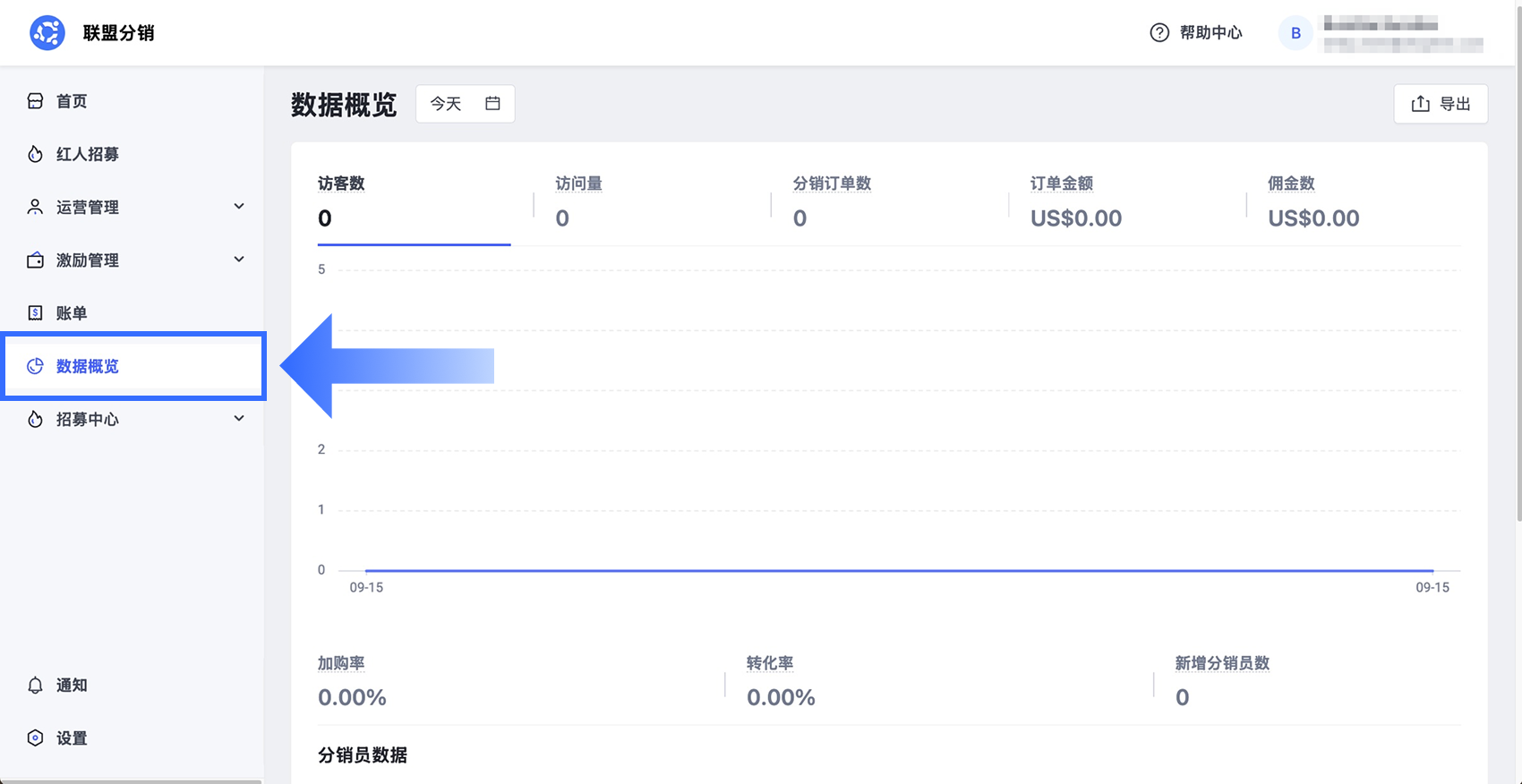Click the 导出 export button
This screenshot has width=1522, height=784.
[1441, 104]
